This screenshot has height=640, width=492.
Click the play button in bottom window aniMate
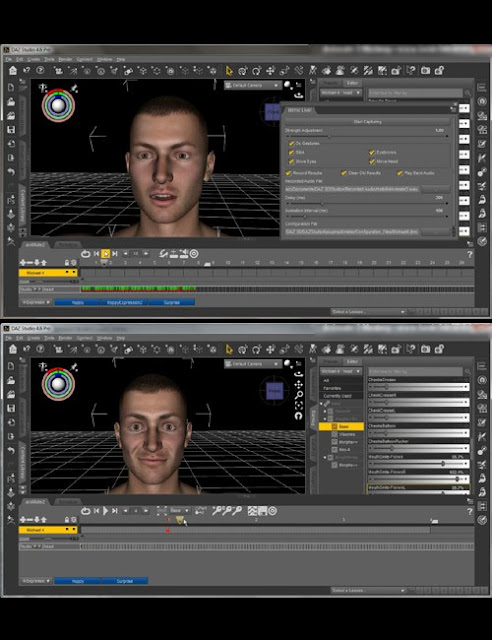(x=105, y=511)
